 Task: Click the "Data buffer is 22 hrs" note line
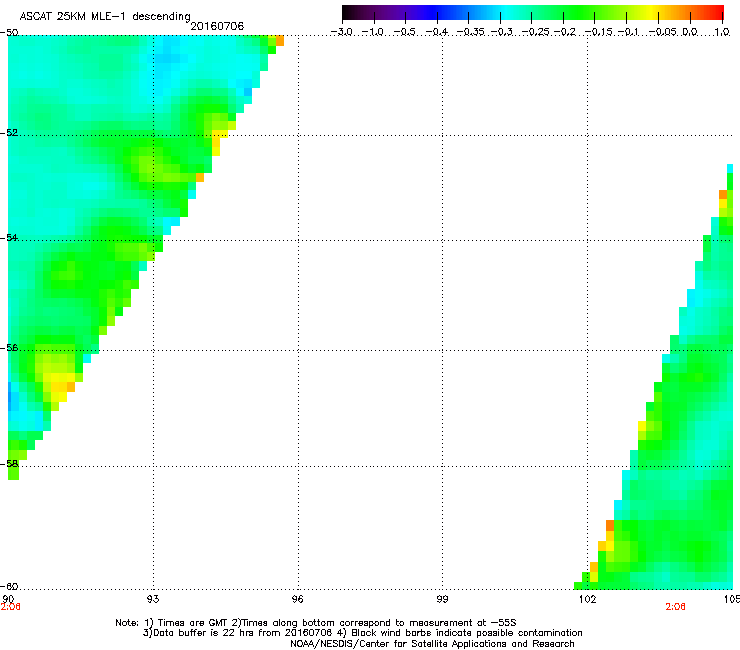(362, 633)
